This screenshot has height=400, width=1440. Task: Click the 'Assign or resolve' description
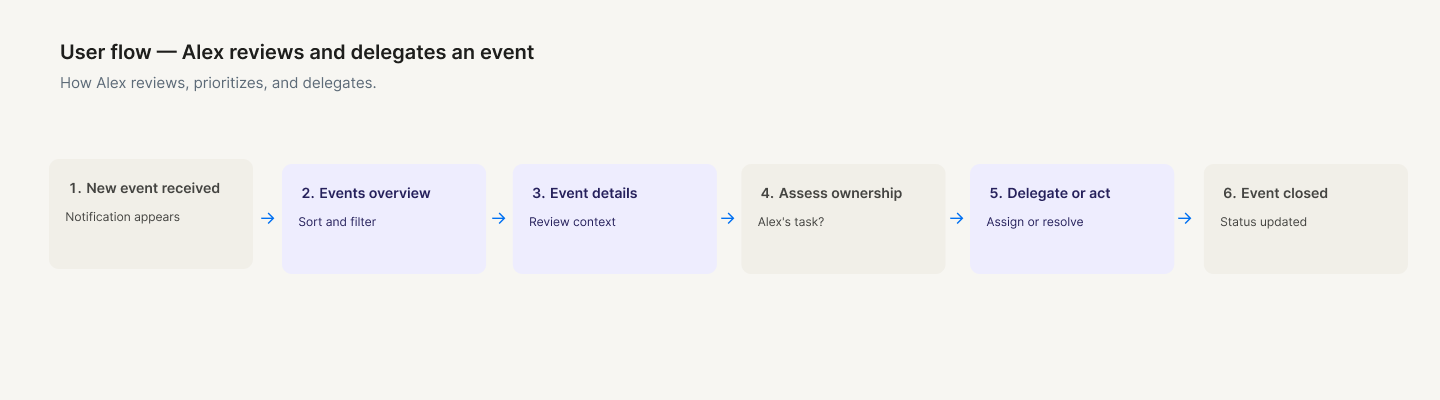click(x=1035, y=222)
